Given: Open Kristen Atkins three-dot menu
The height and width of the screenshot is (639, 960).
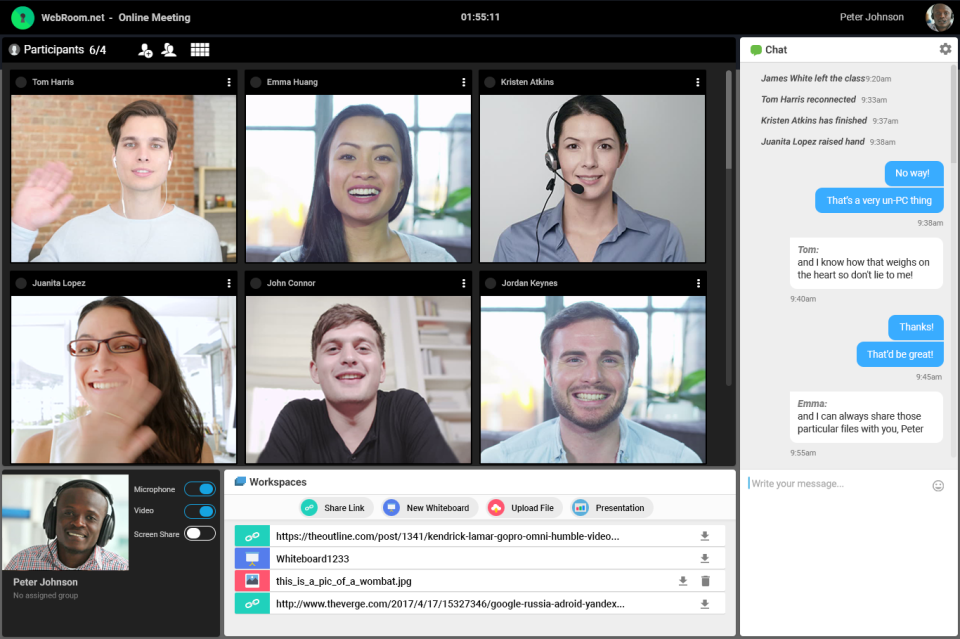Looking at the screenshot, I should 697,82.
